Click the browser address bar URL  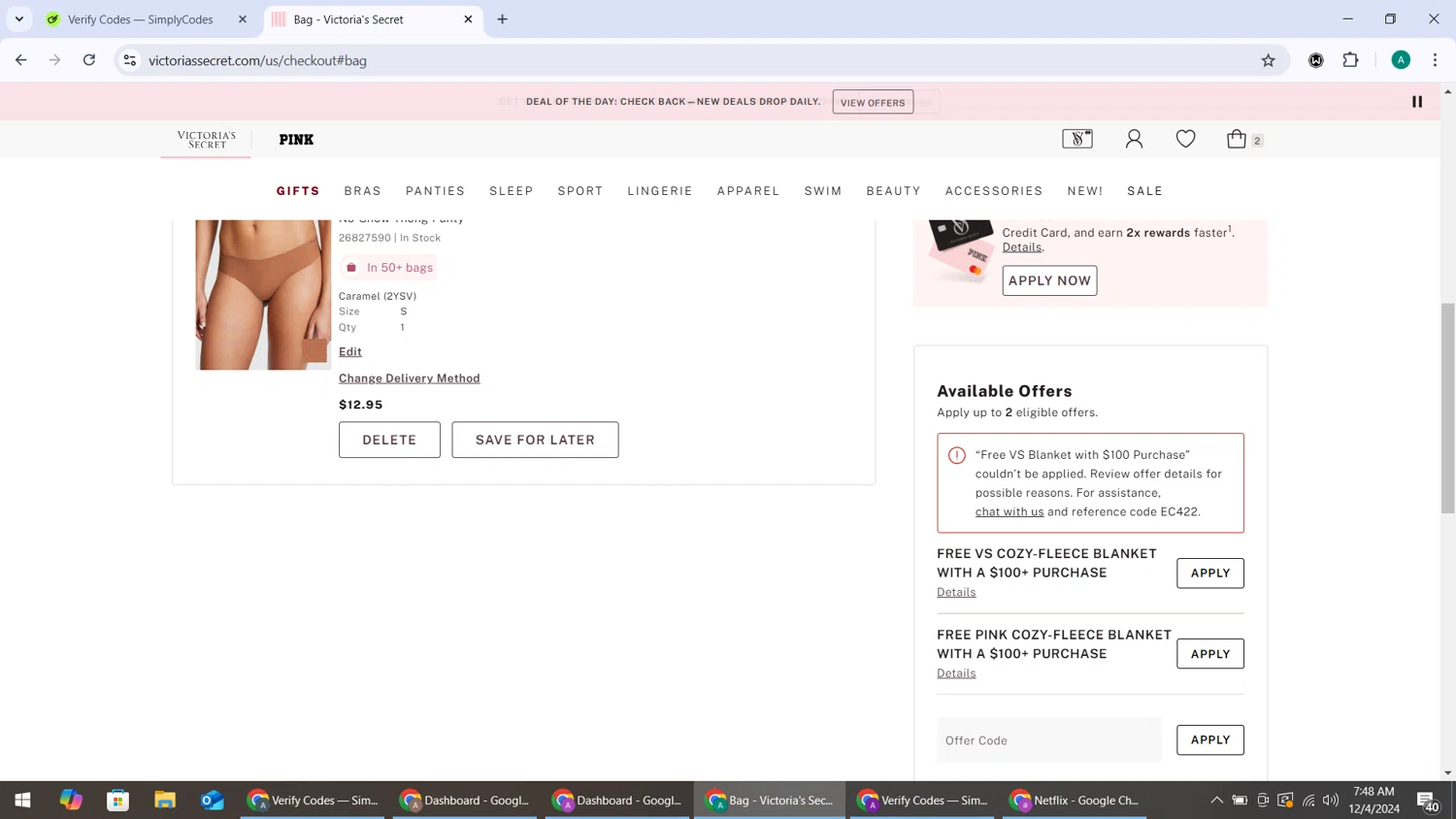[x=257, y=60]
